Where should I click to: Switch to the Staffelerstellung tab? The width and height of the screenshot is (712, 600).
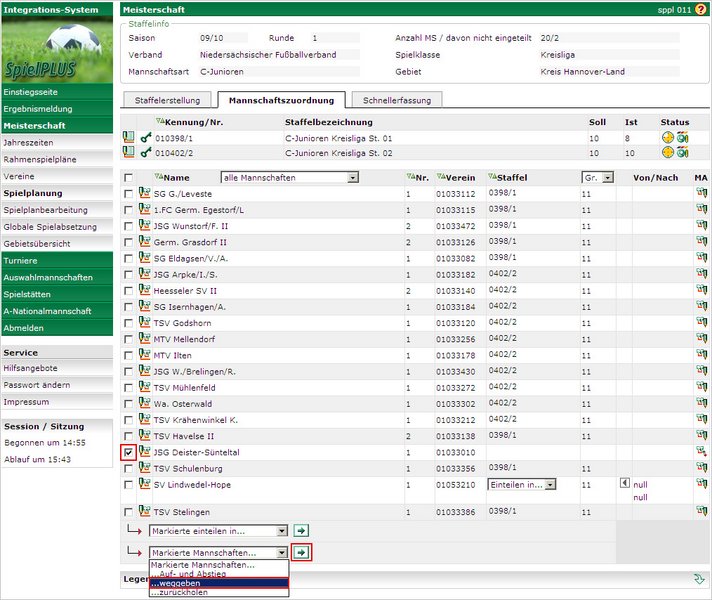click(167, 100)
